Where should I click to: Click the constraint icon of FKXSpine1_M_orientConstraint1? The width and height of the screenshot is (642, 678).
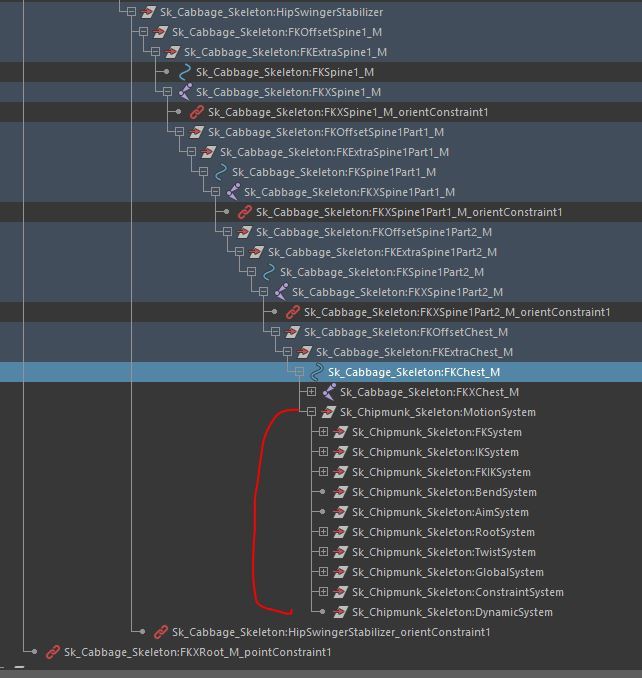pyautogui.click(x=196, y=112)
